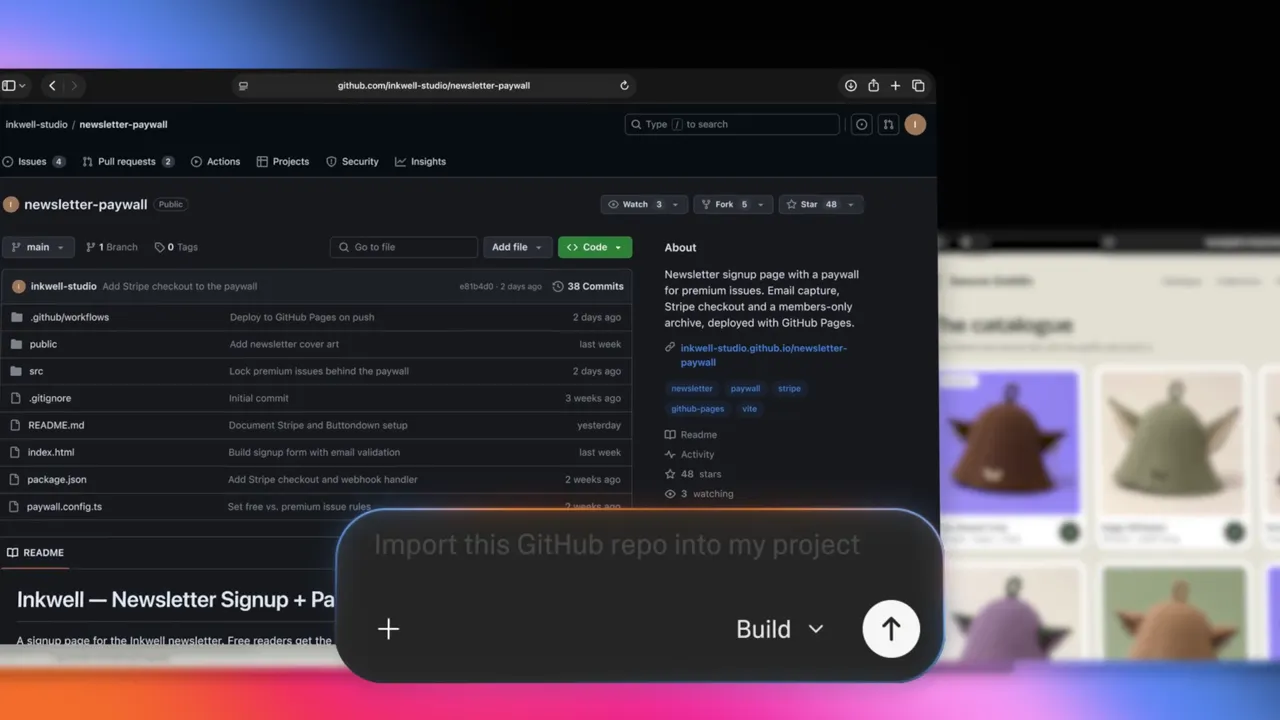
Task: Click the plus icon in the prompt box
Action: point(388,629)
